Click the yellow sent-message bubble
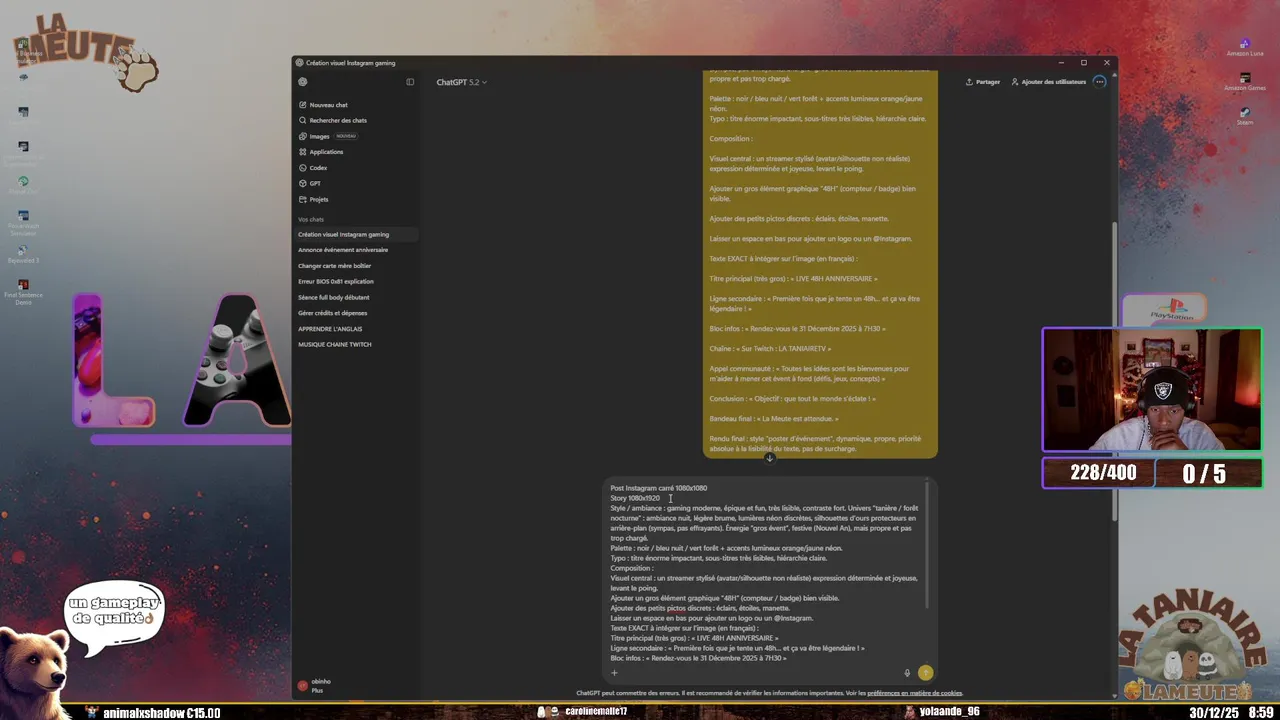This screenshot has width=1280, height=720. [820, 264]
